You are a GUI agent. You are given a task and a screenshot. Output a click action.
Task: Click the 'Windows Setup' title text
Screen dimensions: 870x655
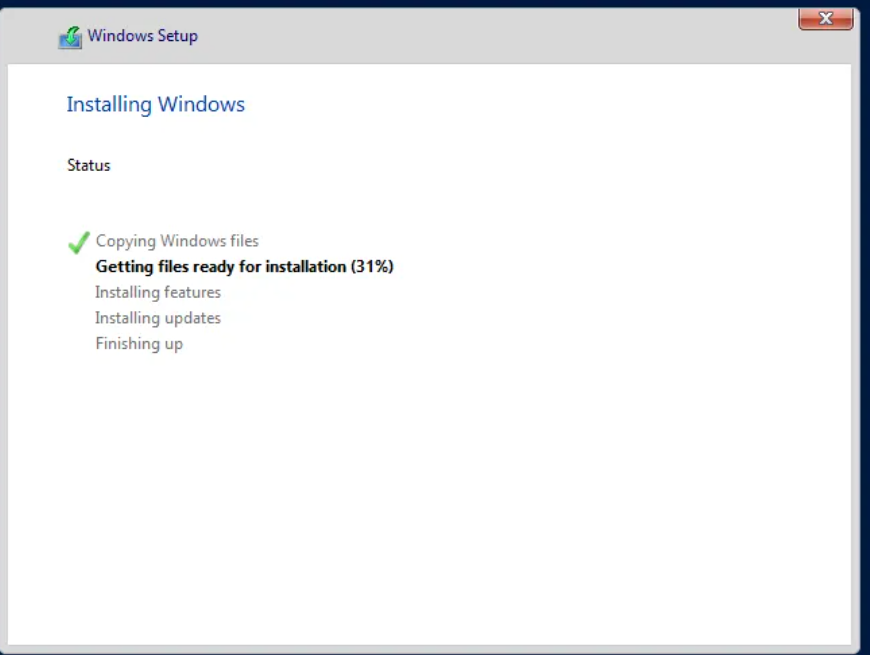tap(143, 36)
